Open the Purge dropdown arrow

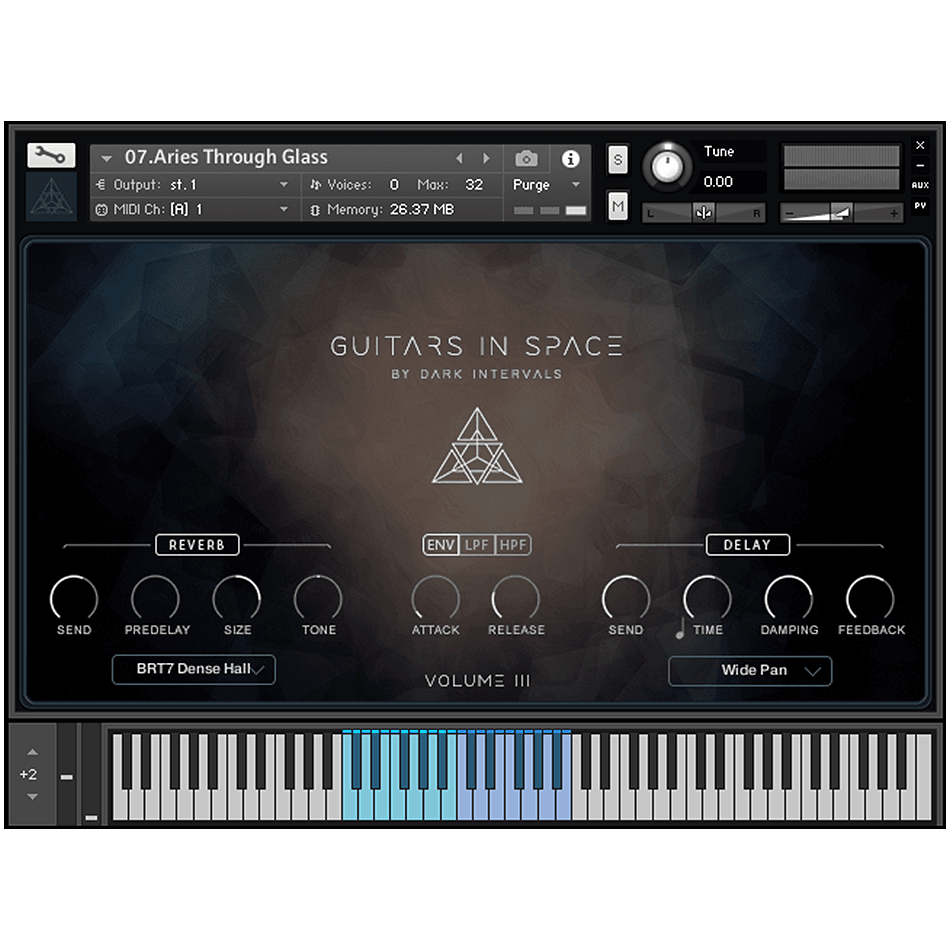[574, 185]
